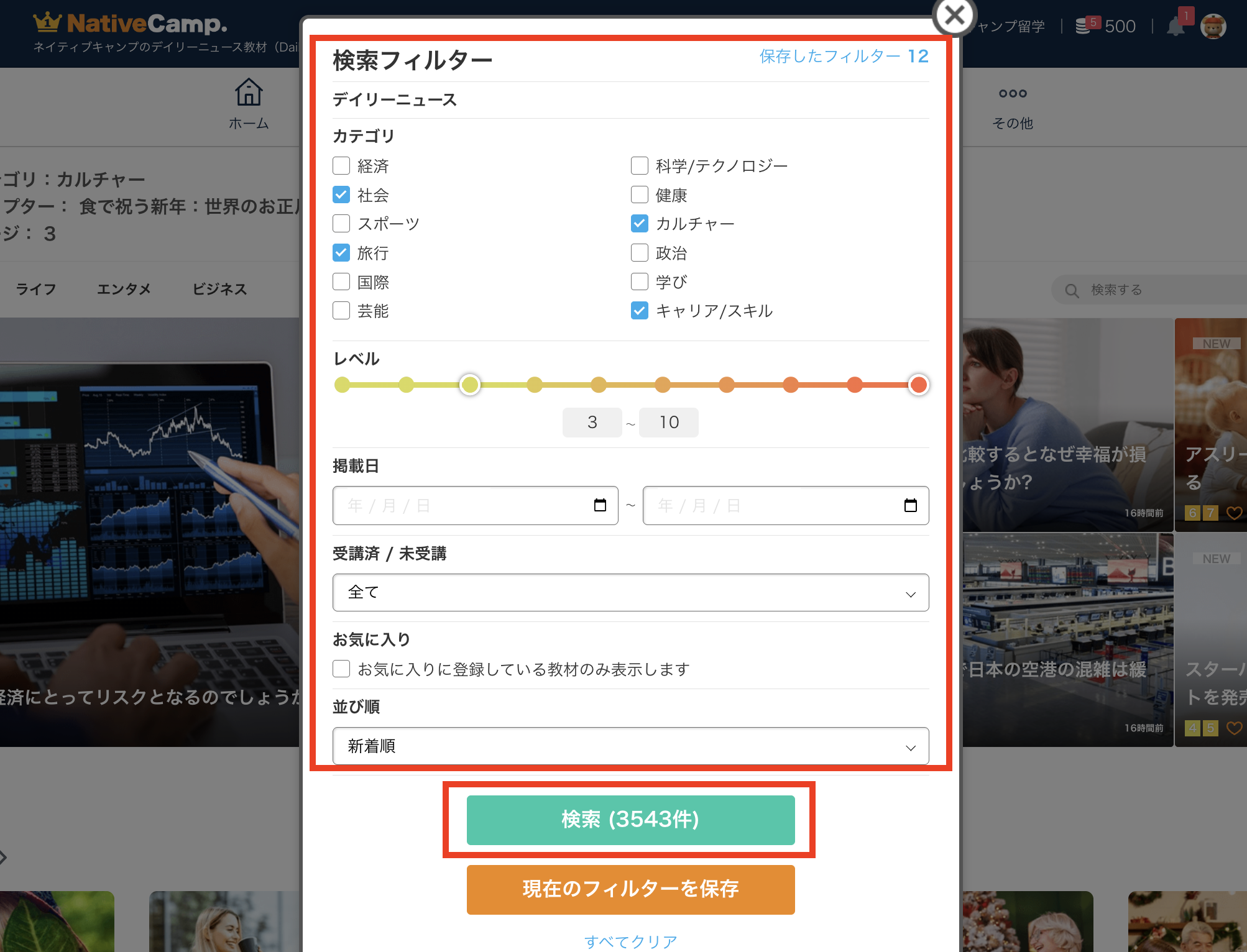Switch to the エンタメ tab
1247x952 pixels.
click(x=124, y=289)
